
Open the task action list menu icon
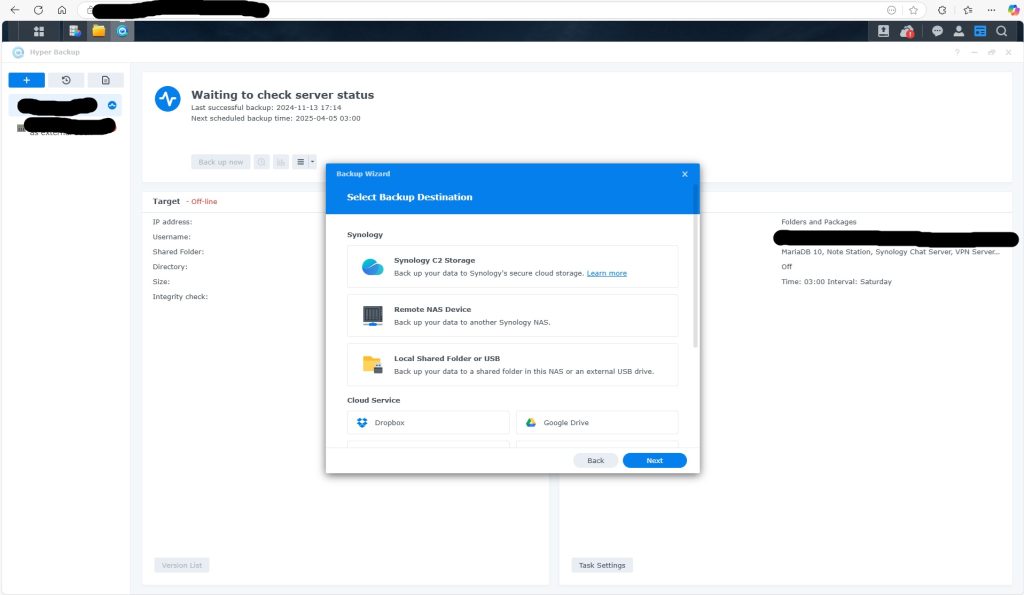[x=300, y=162]
